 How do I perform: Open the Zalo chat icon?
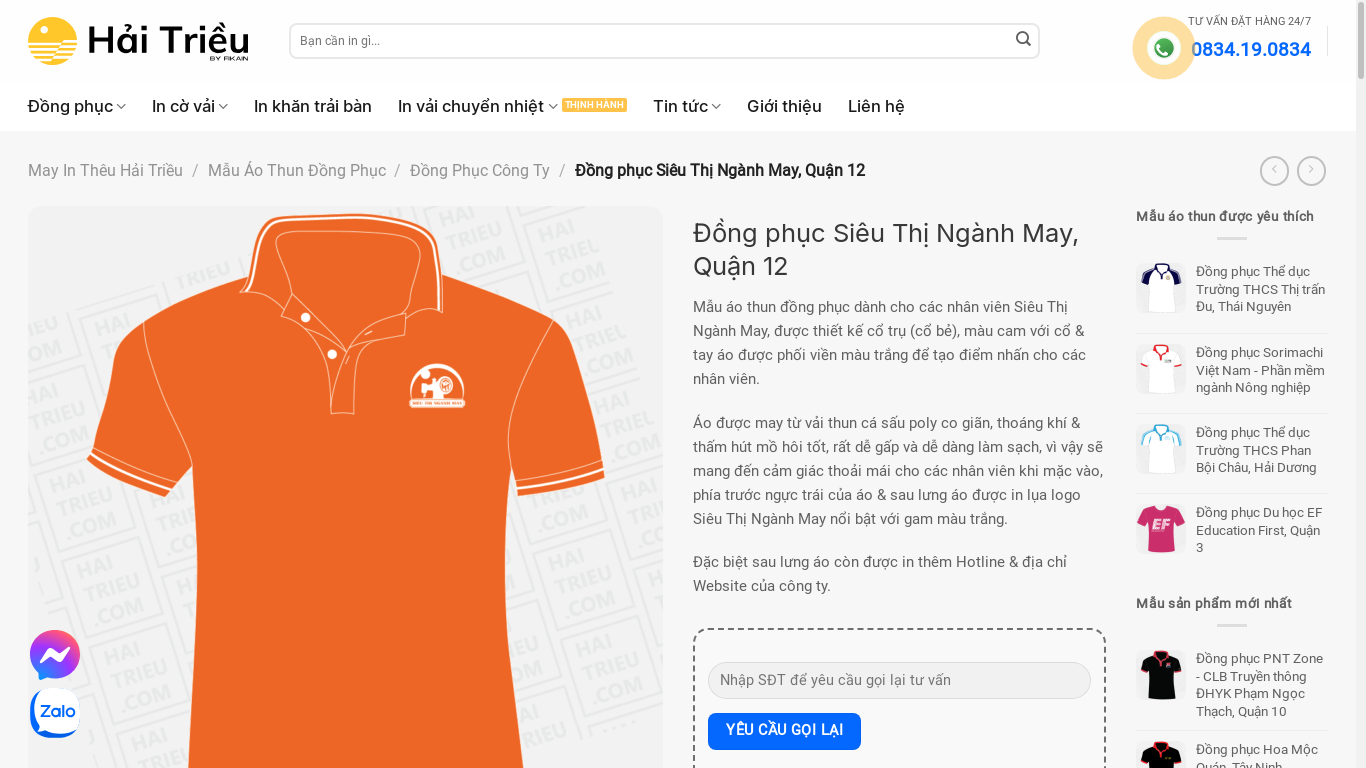[55, 712]
